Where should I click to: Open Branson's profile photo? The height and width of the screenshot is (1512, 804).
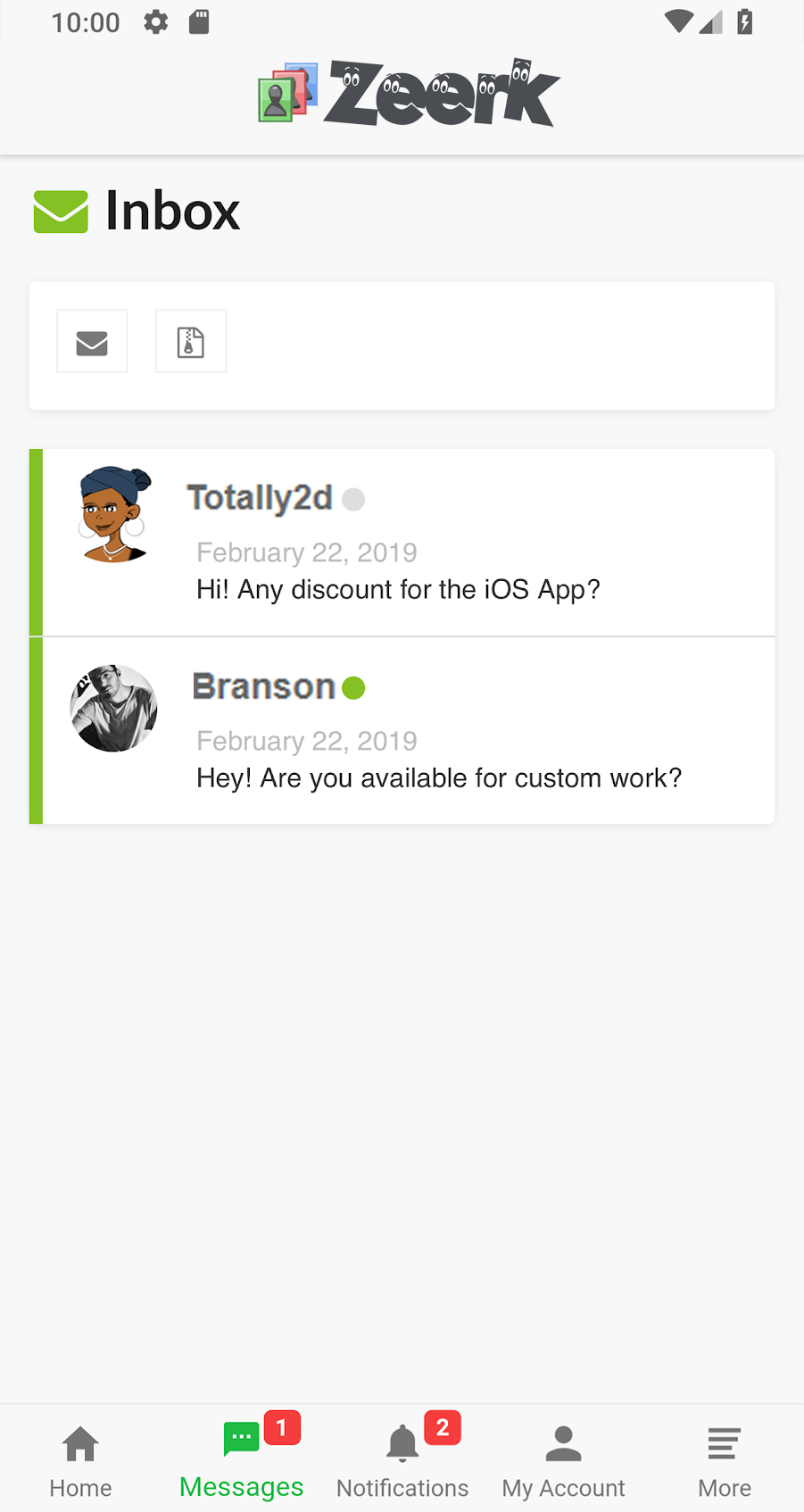[x=113, y=708]
